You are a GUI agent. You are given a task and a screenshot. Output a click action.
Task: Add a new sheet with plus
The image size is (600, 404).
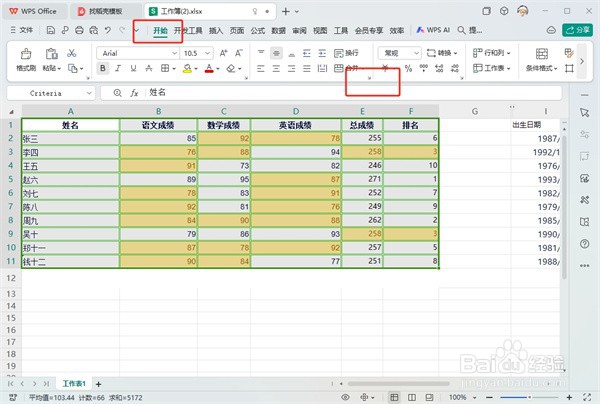click(x=98, y=384)
